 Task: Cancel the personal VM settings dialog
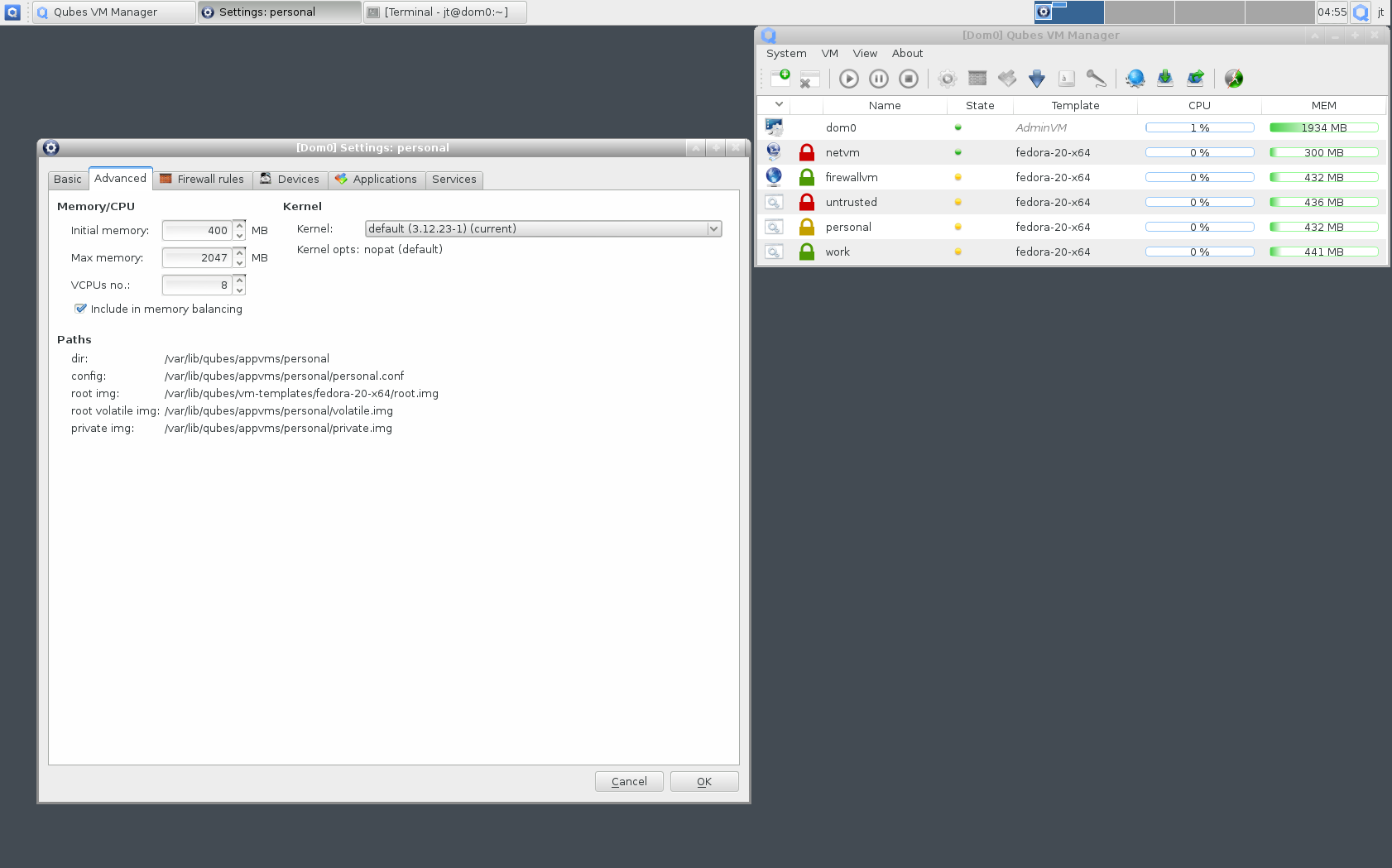pos(629,780)
